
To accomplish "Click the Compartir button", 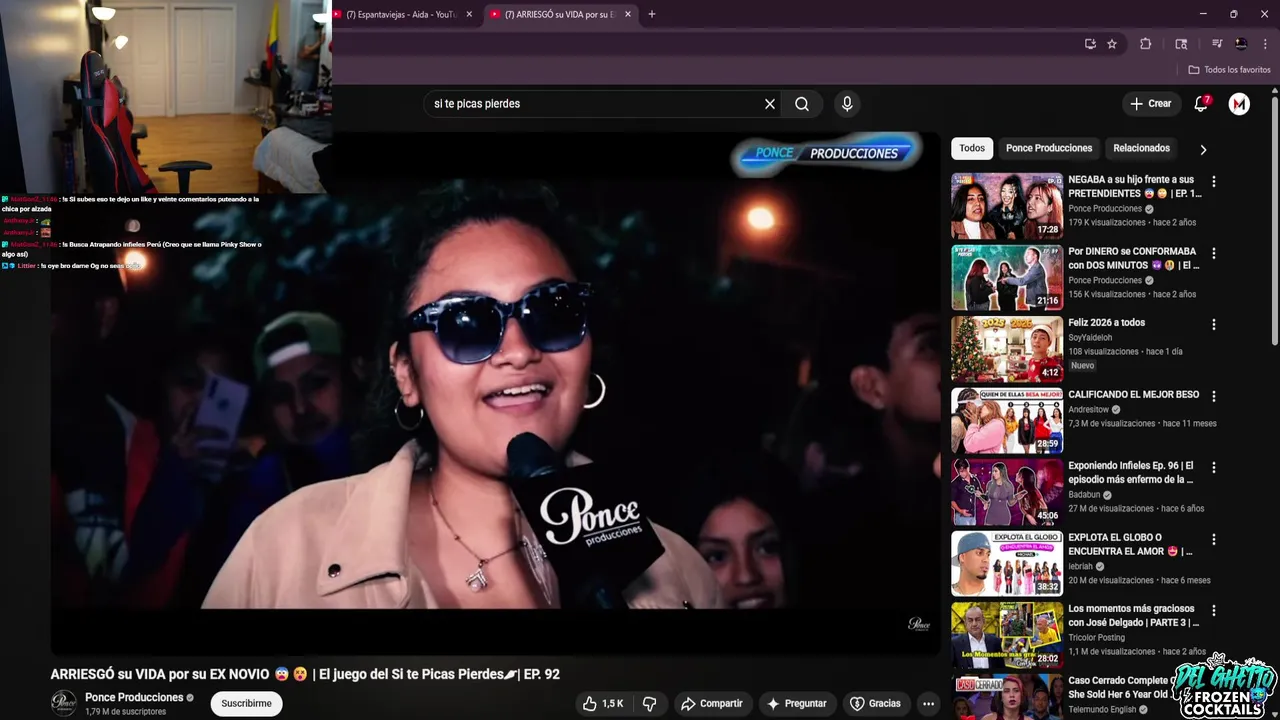I will pyautogui.click(x=711, y=704).
